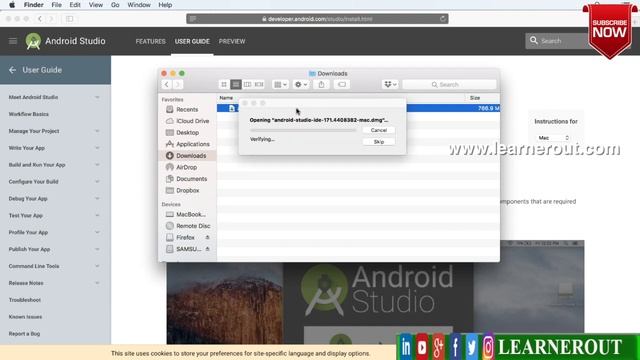Screen dimensions: 640x360
Task: Open the Finder menu in menu bar
Action: click(33, 5)
